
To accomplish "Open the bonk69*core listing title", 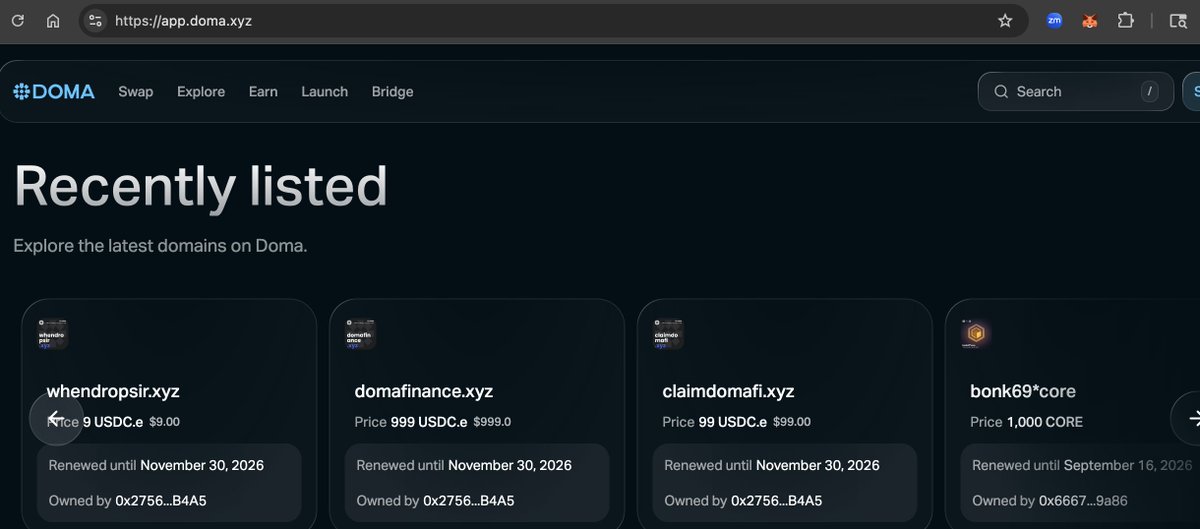I will click(x=1023, y=391).
